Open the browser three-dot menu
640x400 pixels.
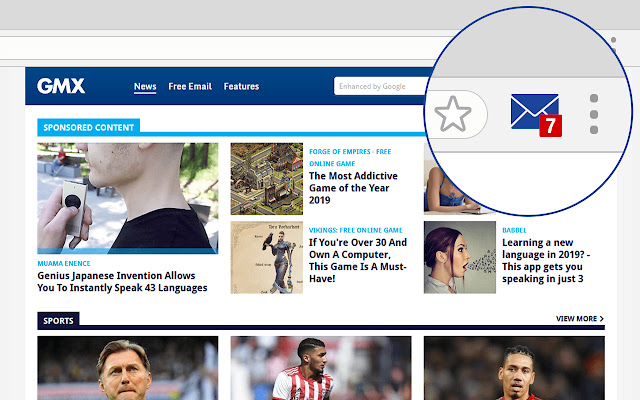594,114
